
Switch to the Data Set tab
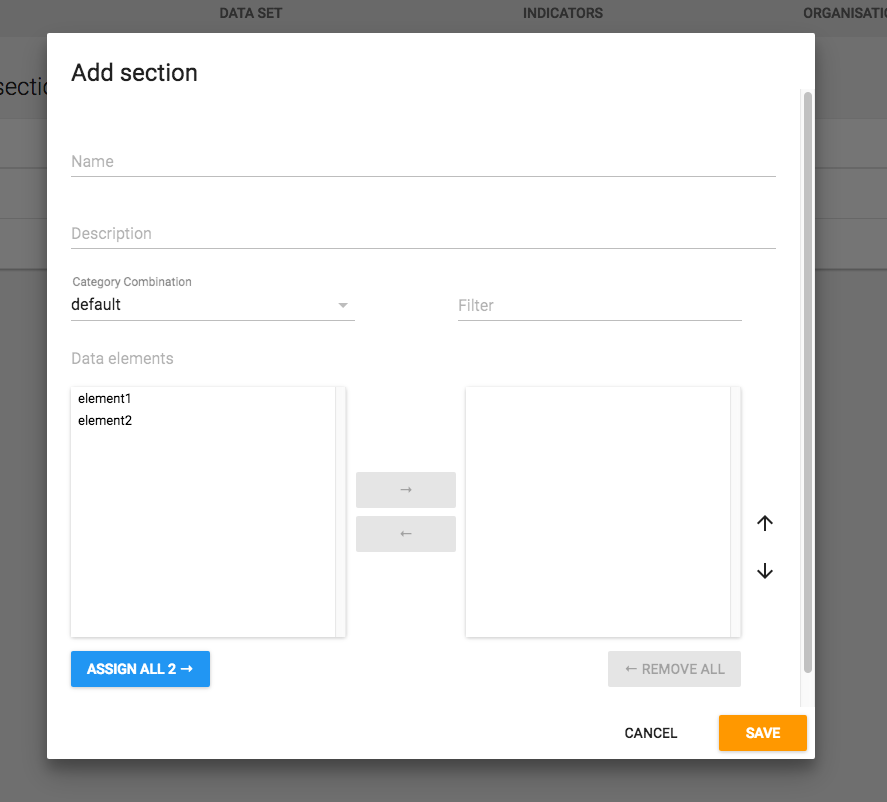[x=251, y=14]
